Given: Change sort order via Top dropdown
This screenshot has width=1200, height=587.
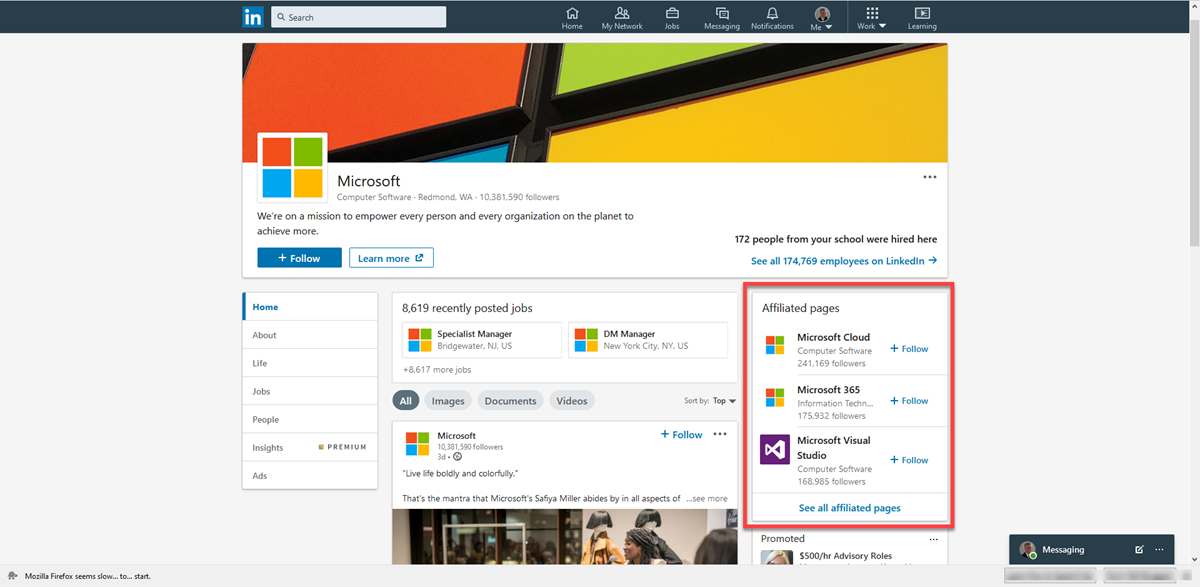Looking at the screenshot, I should coord(725,400).
